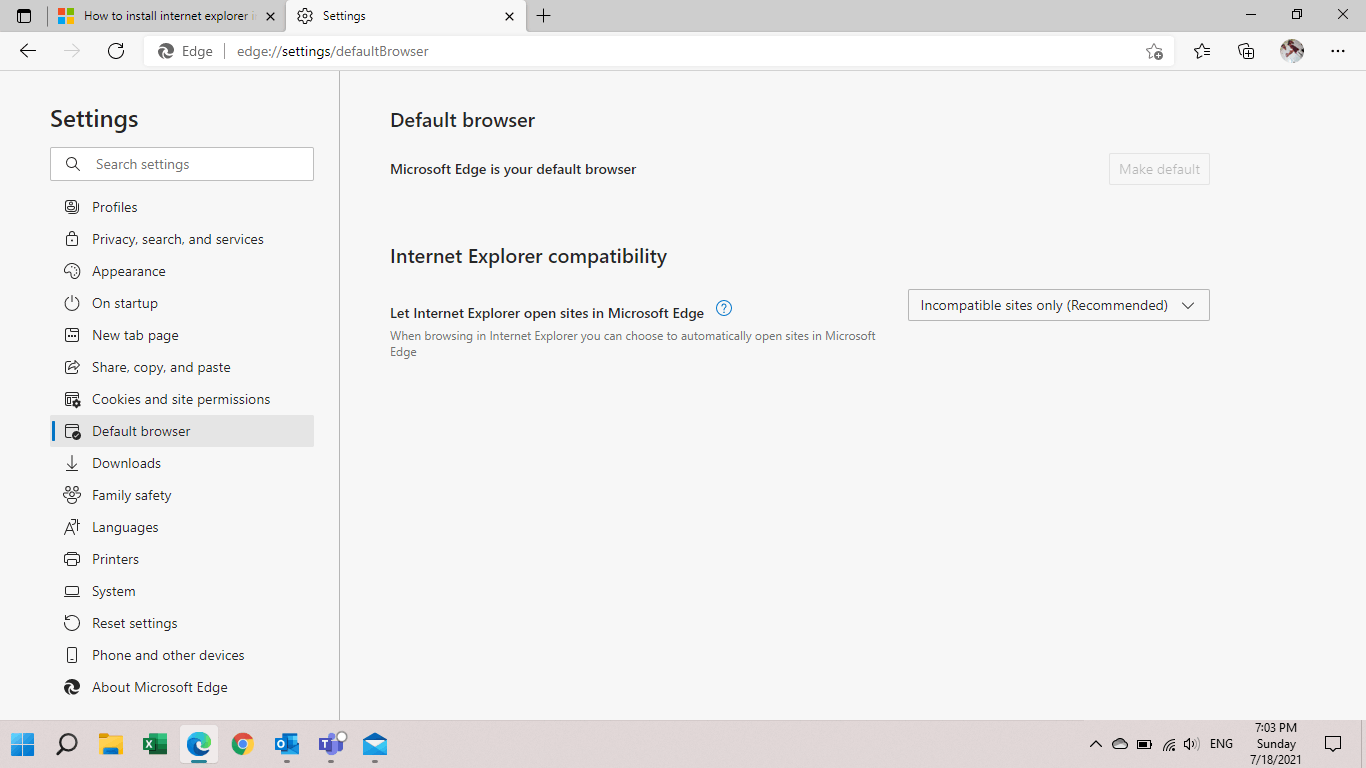Click 'Let Internet Explorer open sites in Microsoft Edge'
The image size is (1366, 768).
[547, 313]
